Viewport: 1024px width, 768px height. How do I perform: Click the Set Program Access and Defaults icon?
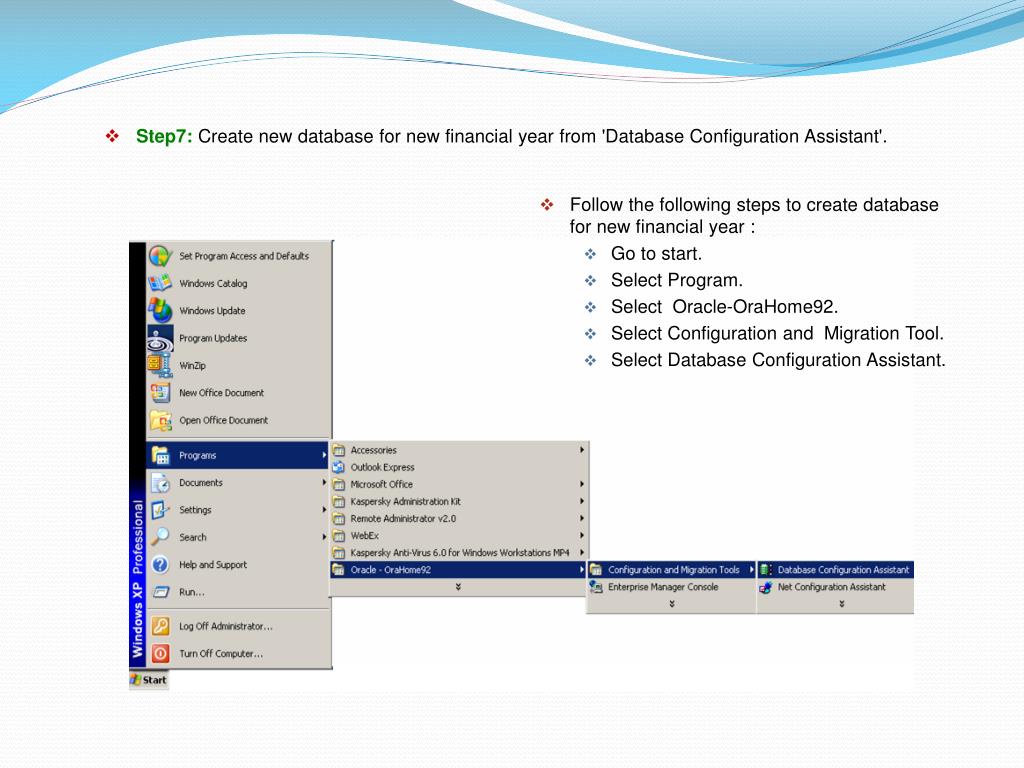pyautogui.click(x=160, y=255)
